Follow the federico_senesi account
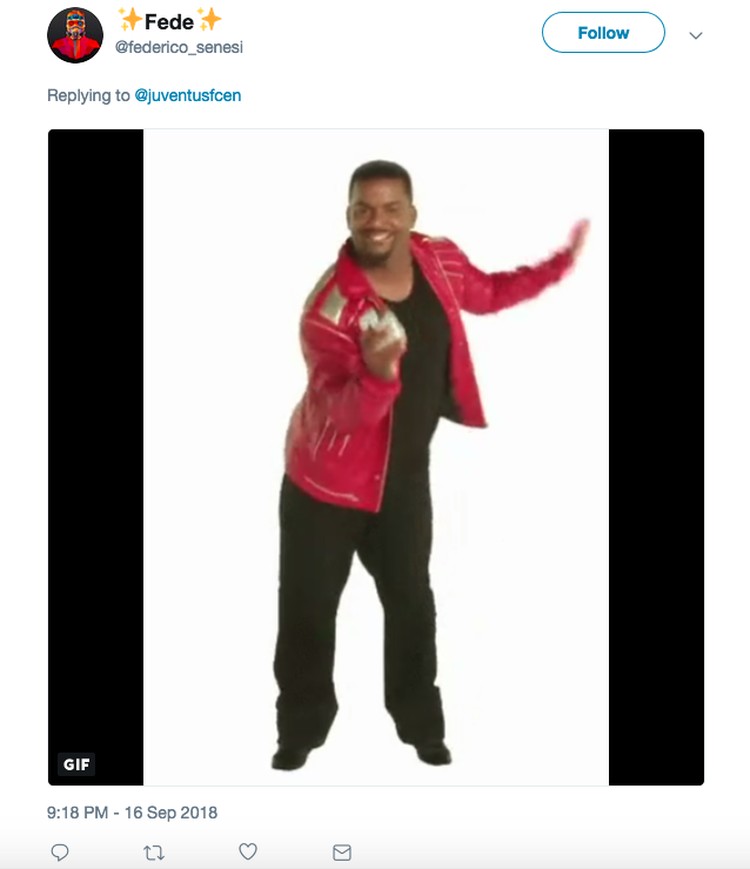 603,33
